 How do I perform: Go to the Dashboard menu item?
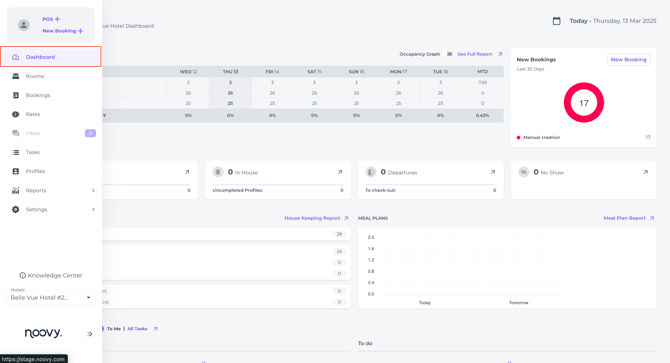coord(51,57)
